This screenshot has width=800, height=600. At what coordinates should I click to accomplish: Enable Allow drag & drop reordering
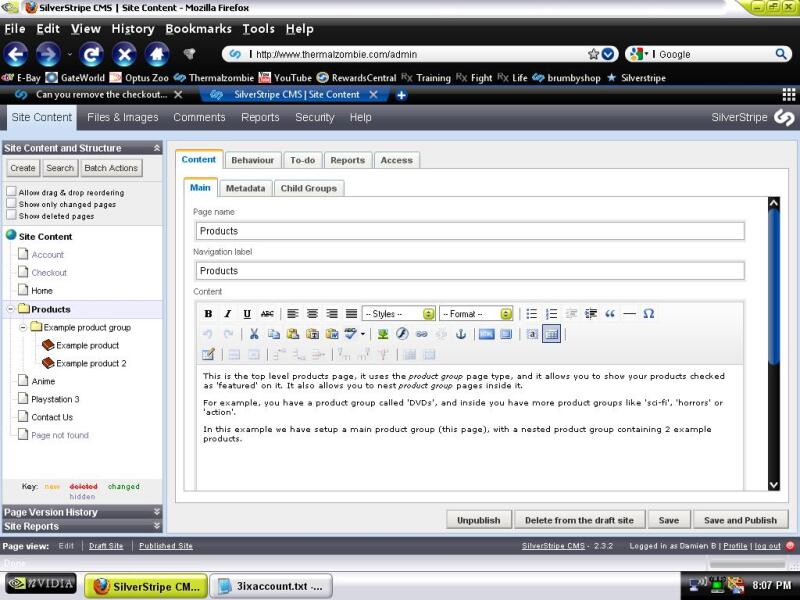coord(12,192)
